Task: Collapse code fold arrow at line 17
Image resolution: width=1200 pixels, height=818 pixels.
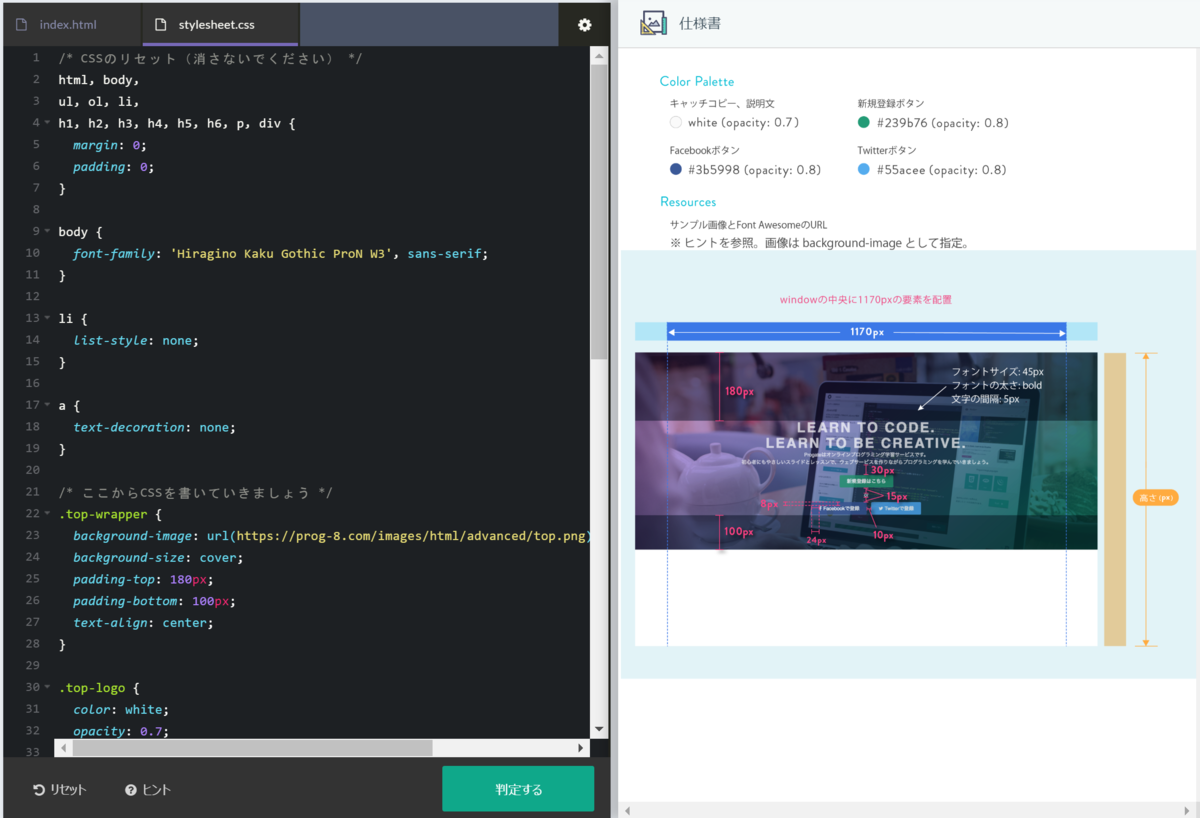Action: click(48, 405)
